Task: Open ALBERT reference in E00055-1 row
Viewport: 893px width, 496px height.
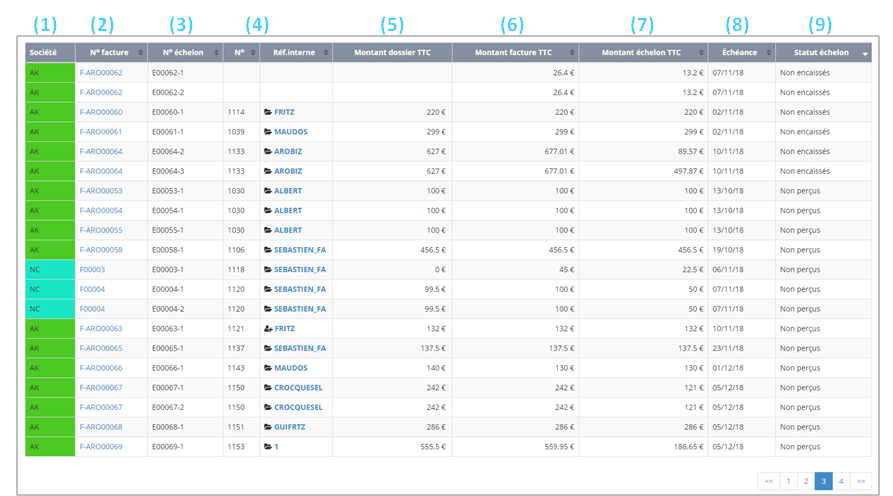Action: click(288, 230)
